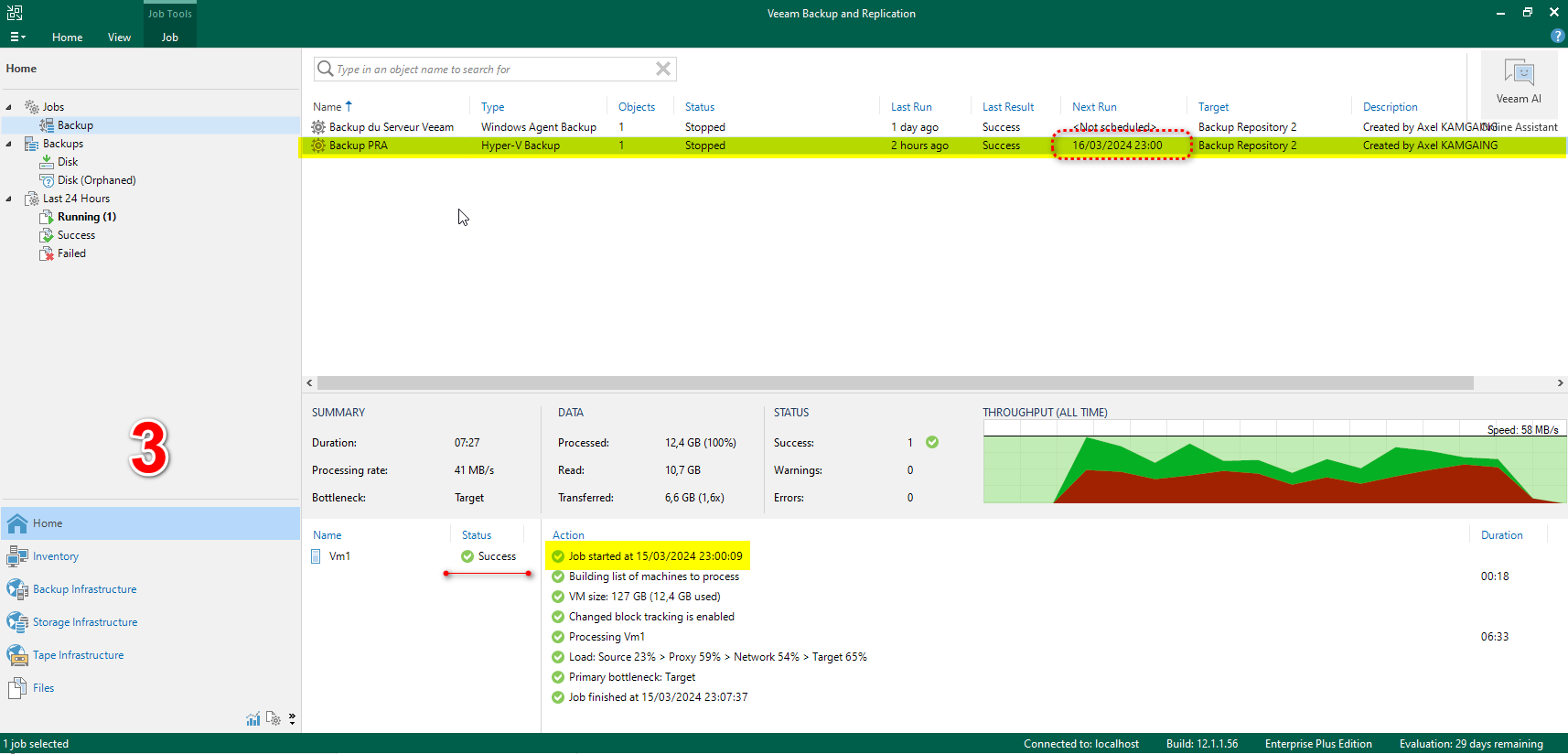Image resolution: width=1568 pixels, height=754 pixels.
Task: Sort by the Objects column header
Action: [x=637, y=107]
